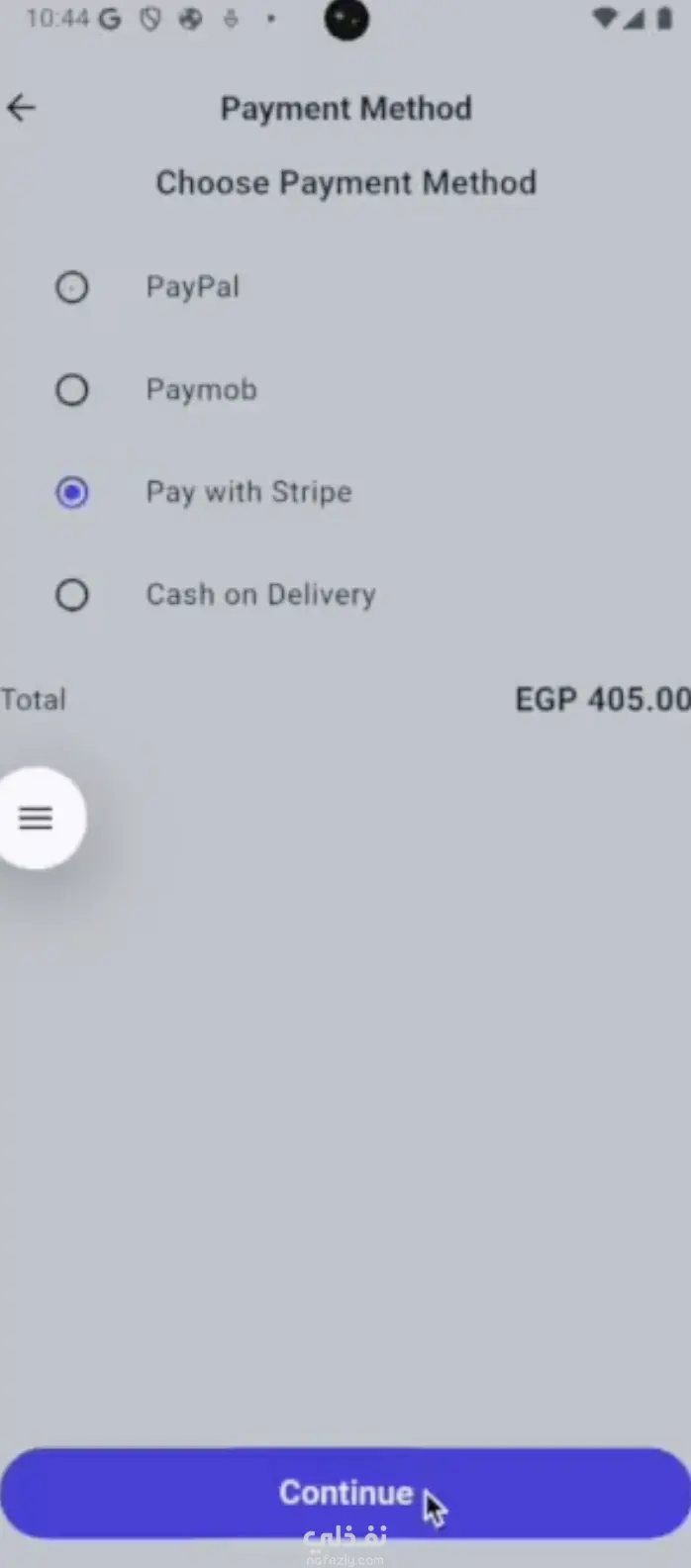
Task: Tap the shield icon in status bar
Action: pos(149,19)
